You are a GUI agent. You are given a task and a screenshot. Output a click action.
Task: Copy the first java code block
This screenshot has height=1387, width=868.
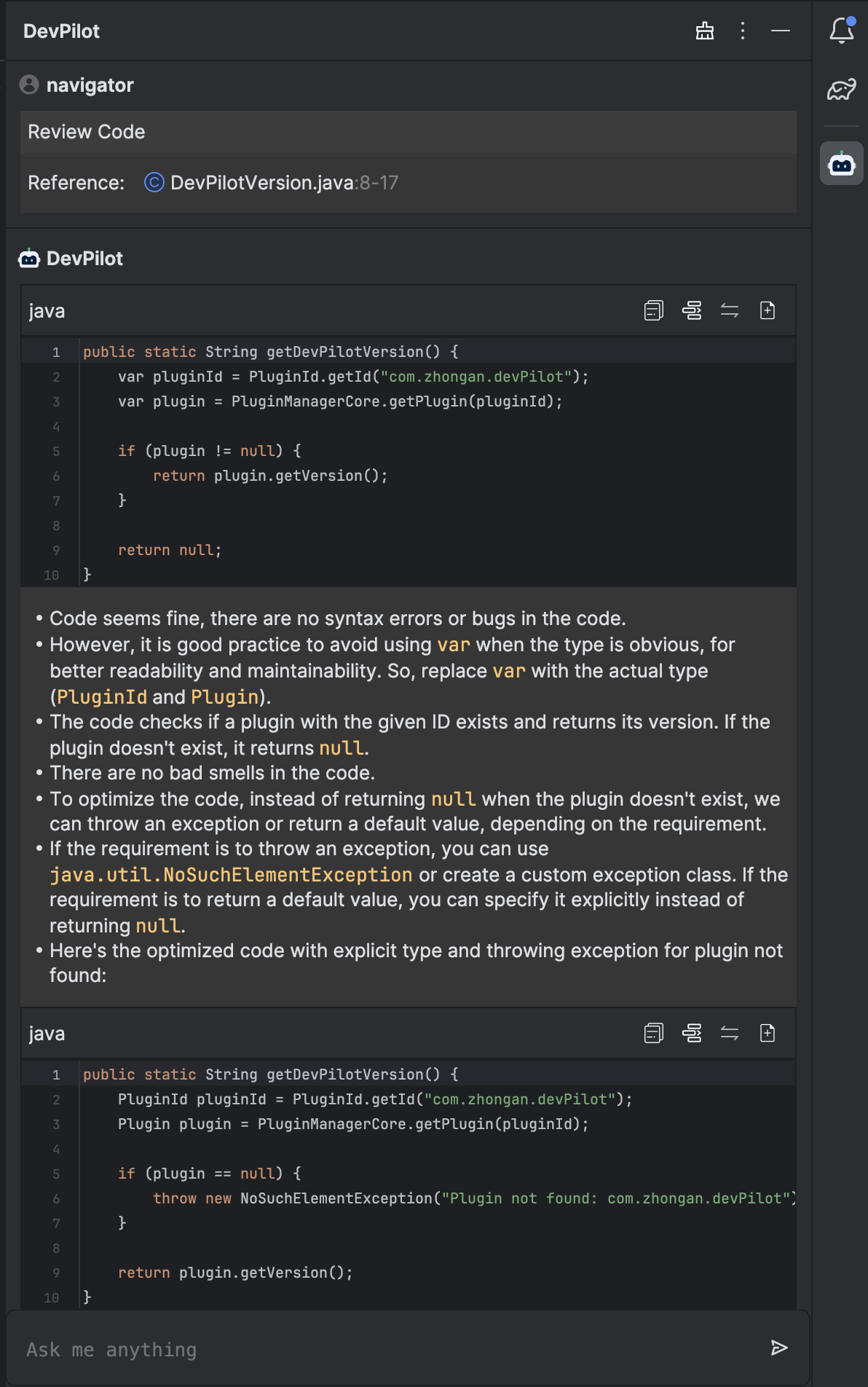click(654, 311)
